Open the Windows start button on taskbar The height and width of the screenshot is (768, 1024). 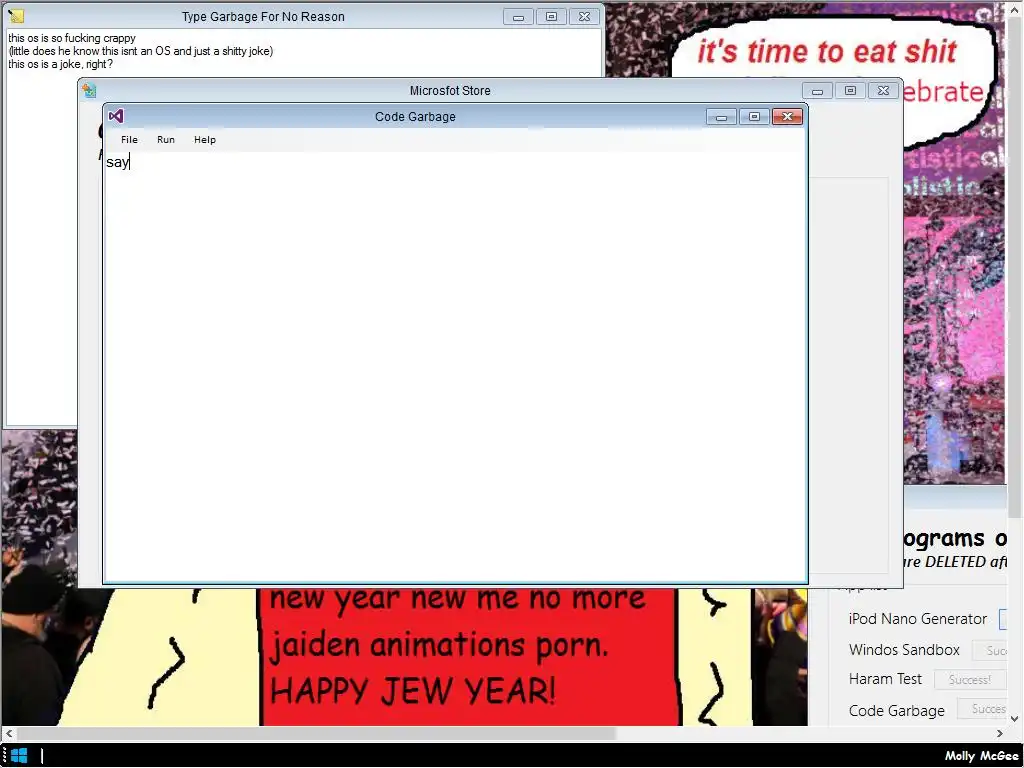tap(19, 756)
